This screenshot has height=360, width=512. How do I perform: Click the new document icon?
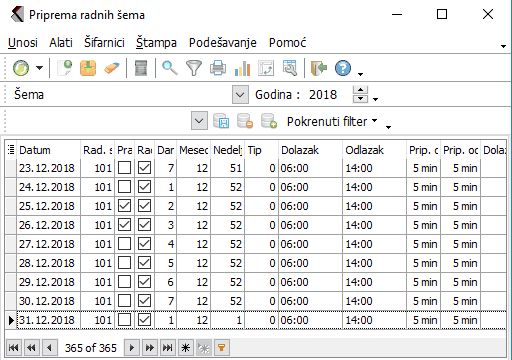[x=65, y=68]
